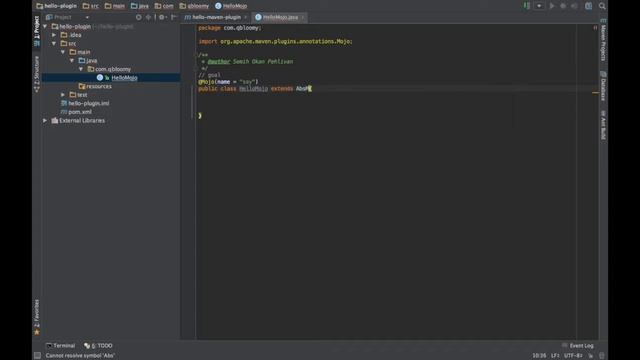Collapse the hello-plugin root tree node
This screenshot has height=360, width=640.
[45, 27]
